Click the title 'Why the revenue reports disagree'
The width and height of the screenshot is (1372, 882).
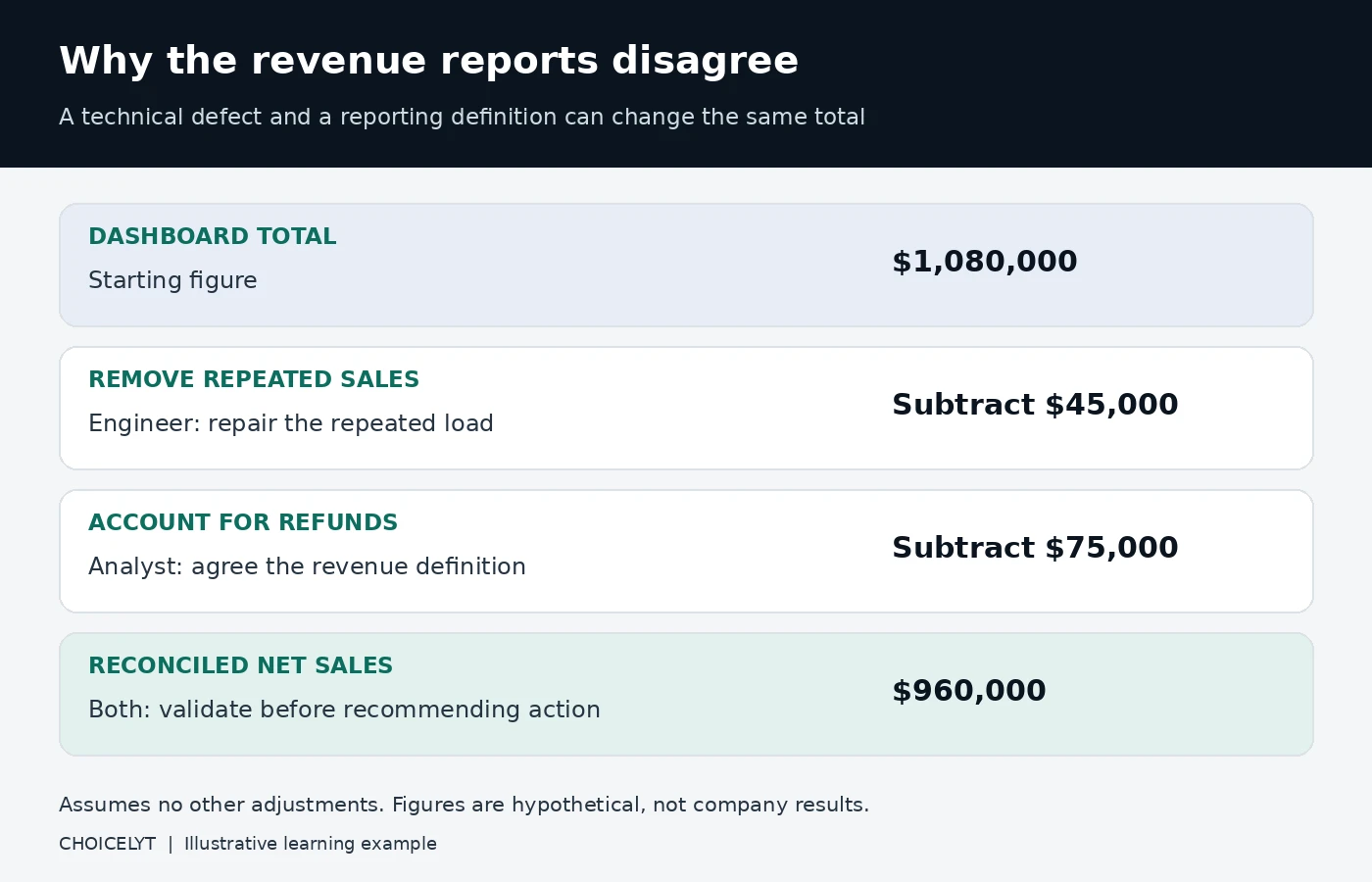click(x=428, y=61)
